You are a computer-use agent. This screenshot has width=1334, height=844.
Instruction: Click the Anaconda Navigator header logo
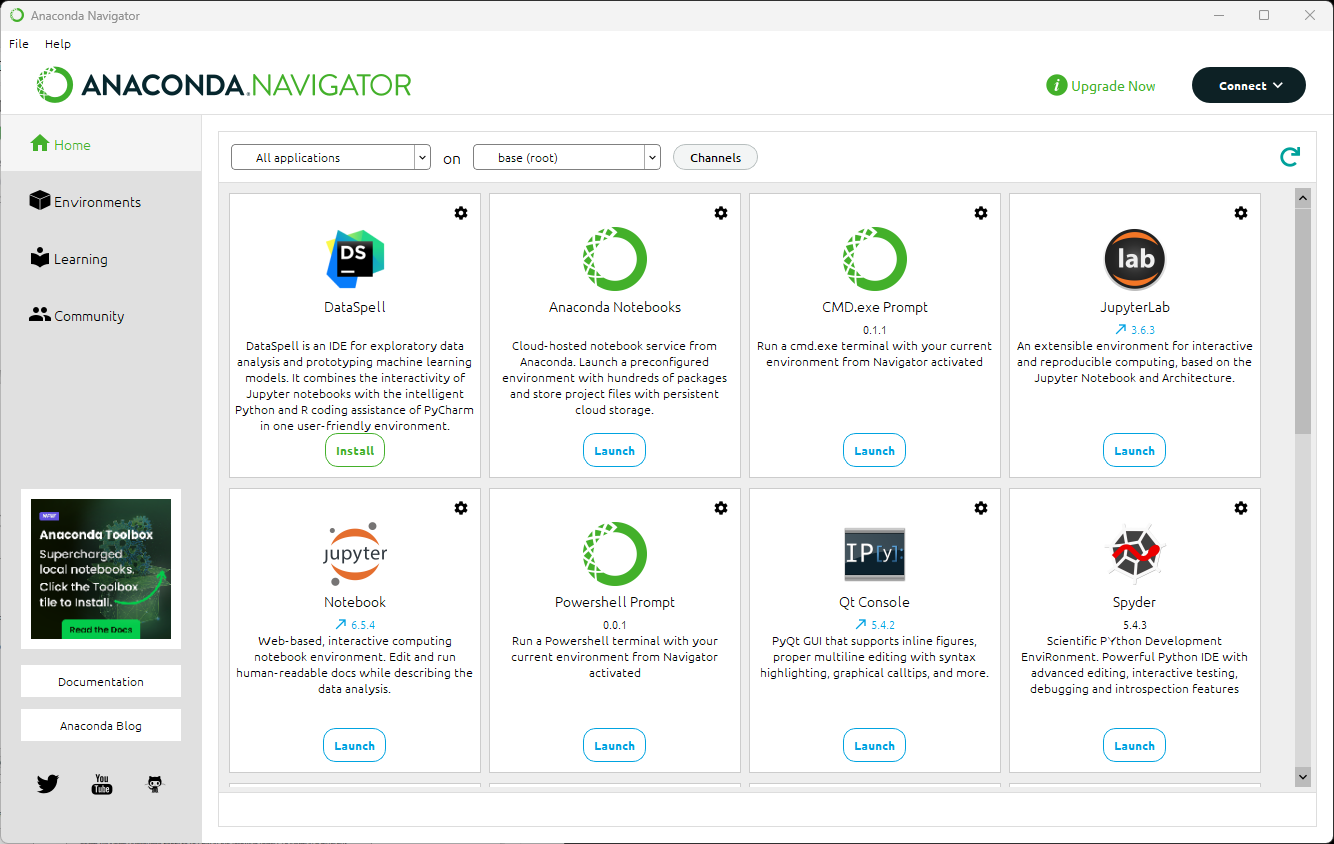point(224,85)
